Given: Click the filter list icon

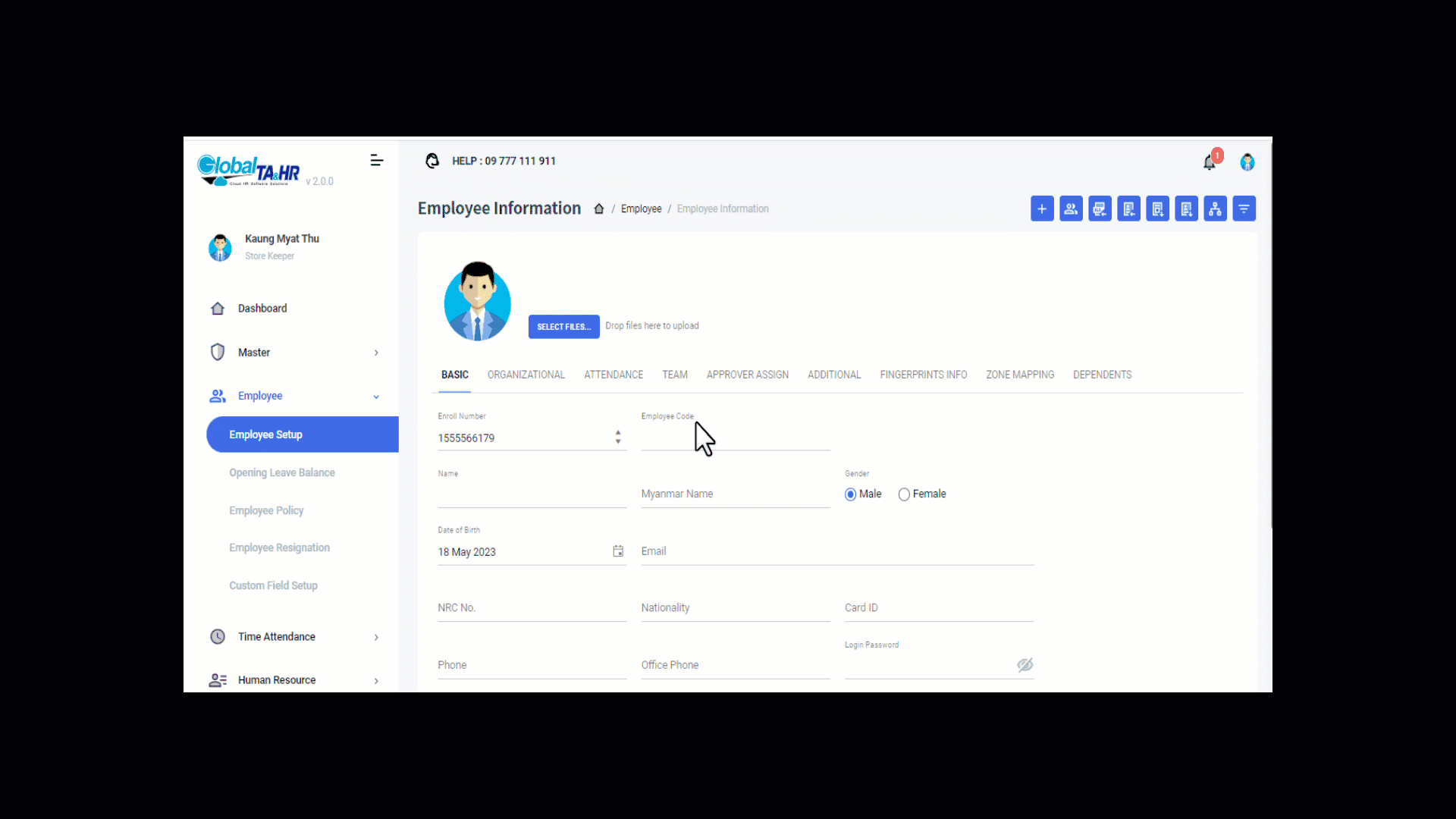Looking at the screenshot, I should [1244, 209].
